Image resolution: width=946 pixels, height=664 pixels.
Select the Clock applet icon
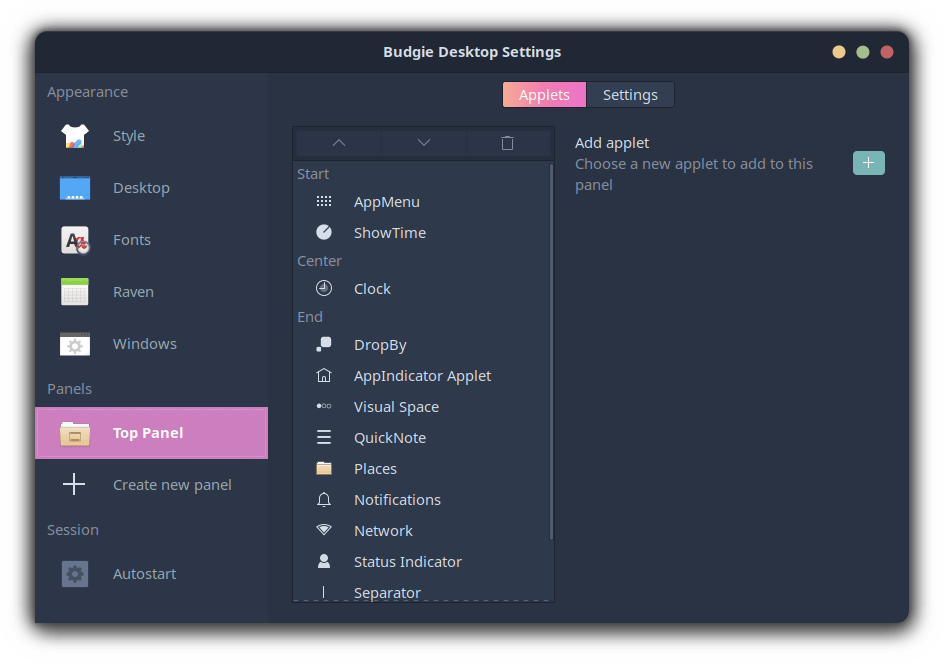click(324, 289)
